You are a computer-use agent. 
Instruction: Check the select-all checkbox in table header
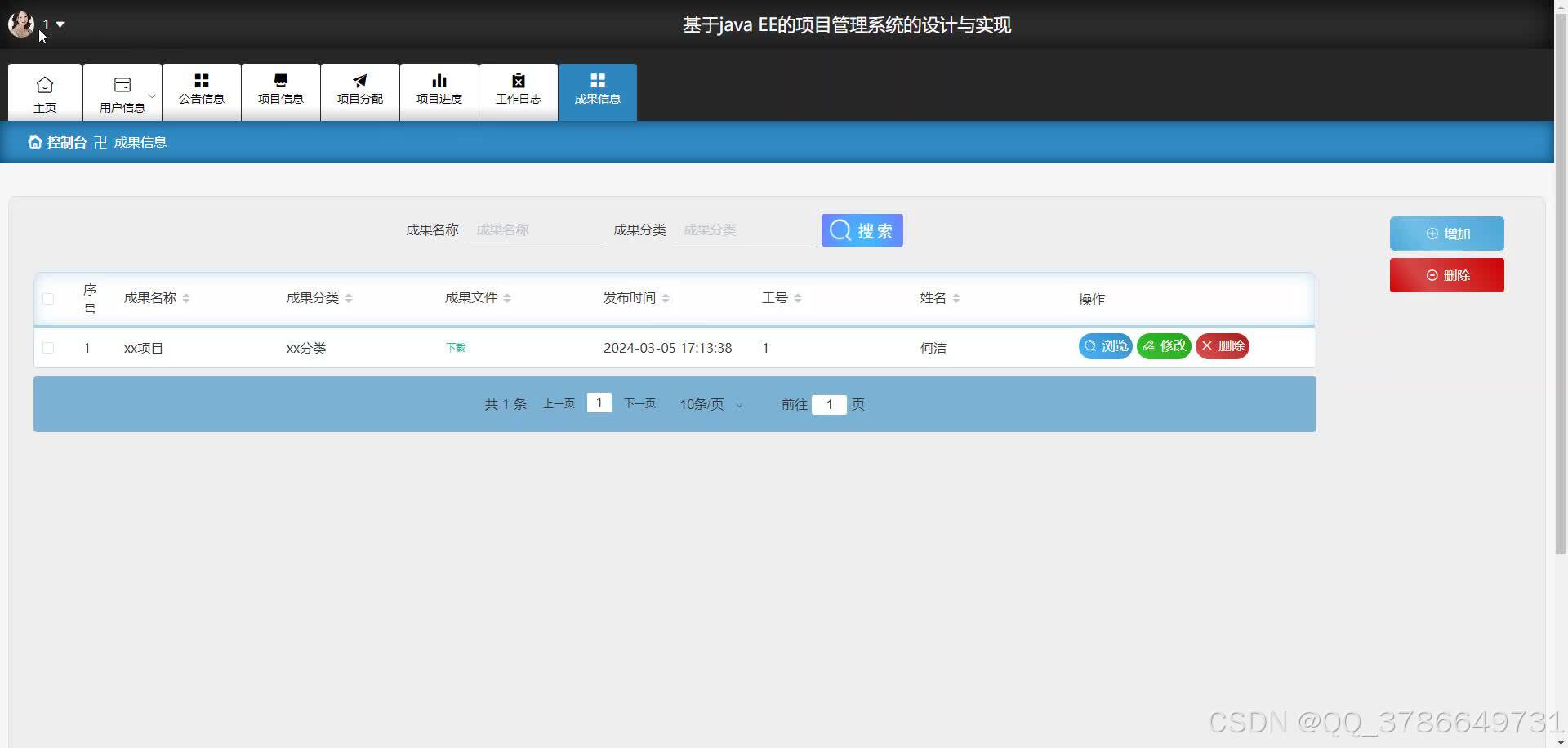[48, 299]
